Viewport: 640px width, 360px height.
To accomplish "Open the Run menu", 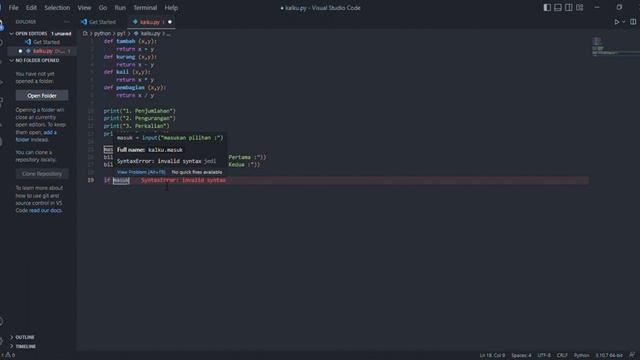I will (x=120, y=8).
